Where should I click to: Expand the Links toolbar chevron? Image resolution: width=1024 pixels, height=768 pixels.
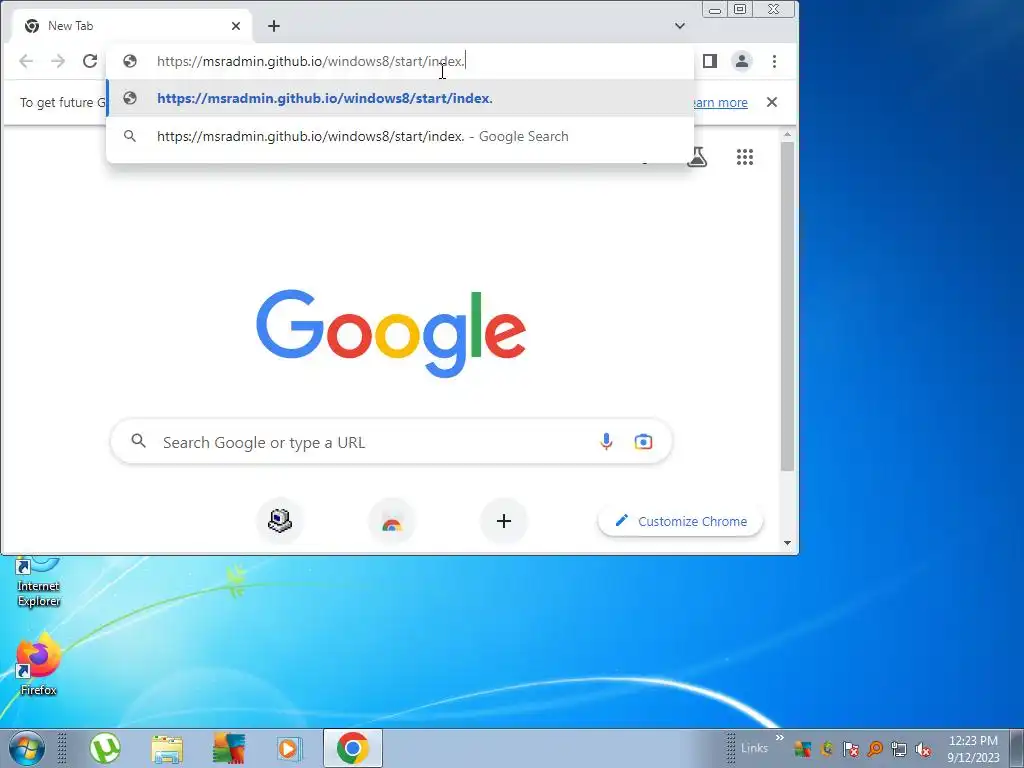[780, 737]
